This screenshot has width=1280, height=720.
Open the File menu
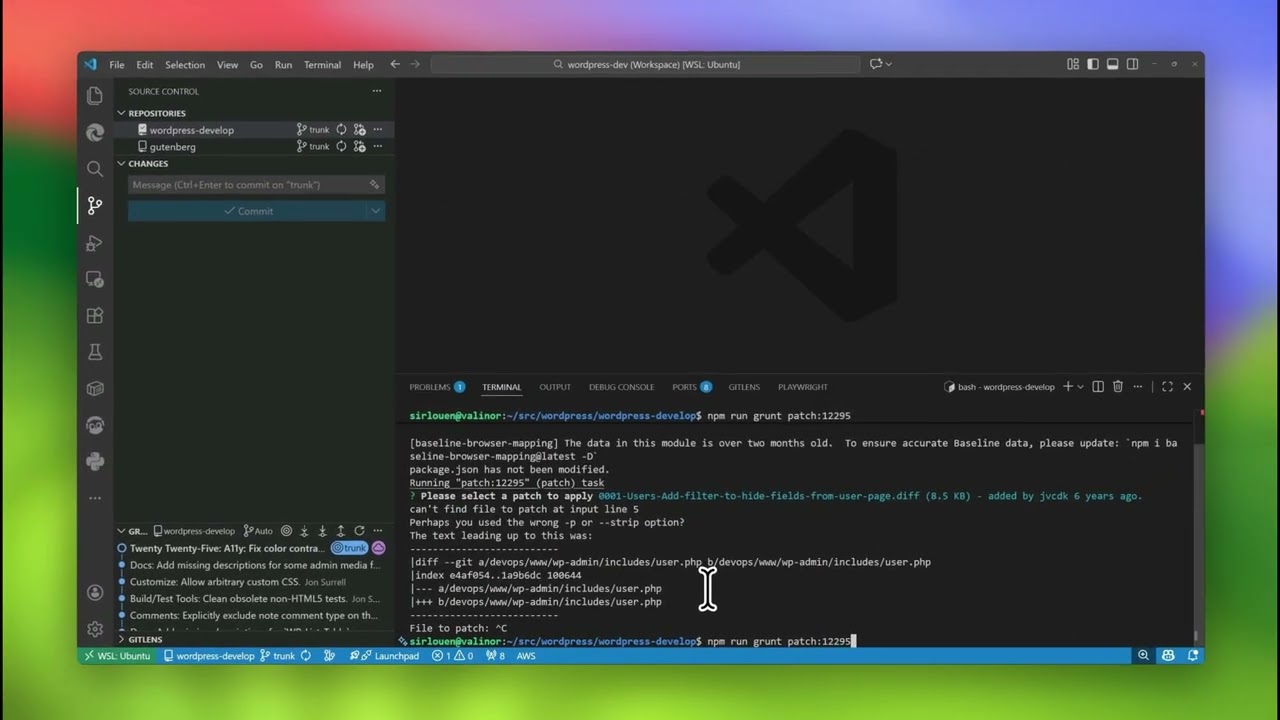coord(117,65)
